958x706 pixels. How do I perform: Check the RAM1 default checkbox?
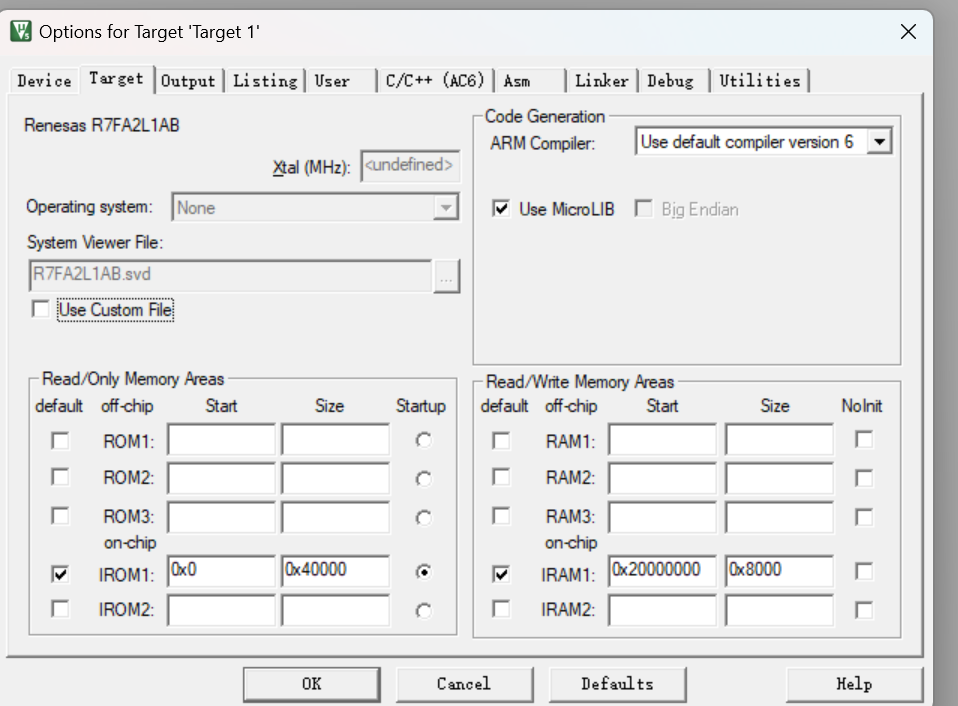click(501, 441)
